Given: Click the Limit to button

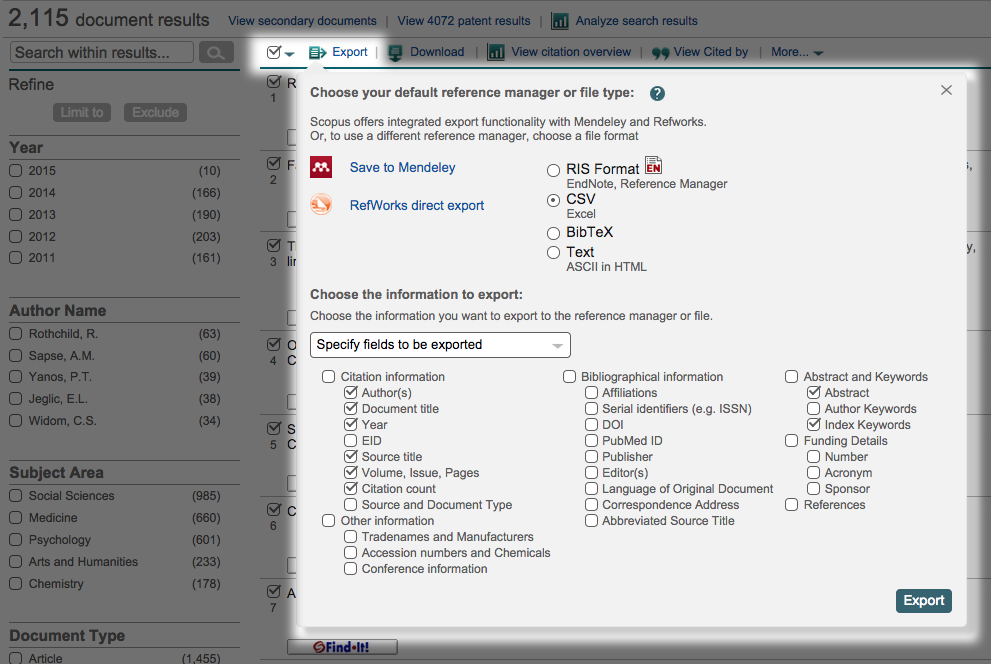Looking at the screenshot, I should (x=82, y=112).
